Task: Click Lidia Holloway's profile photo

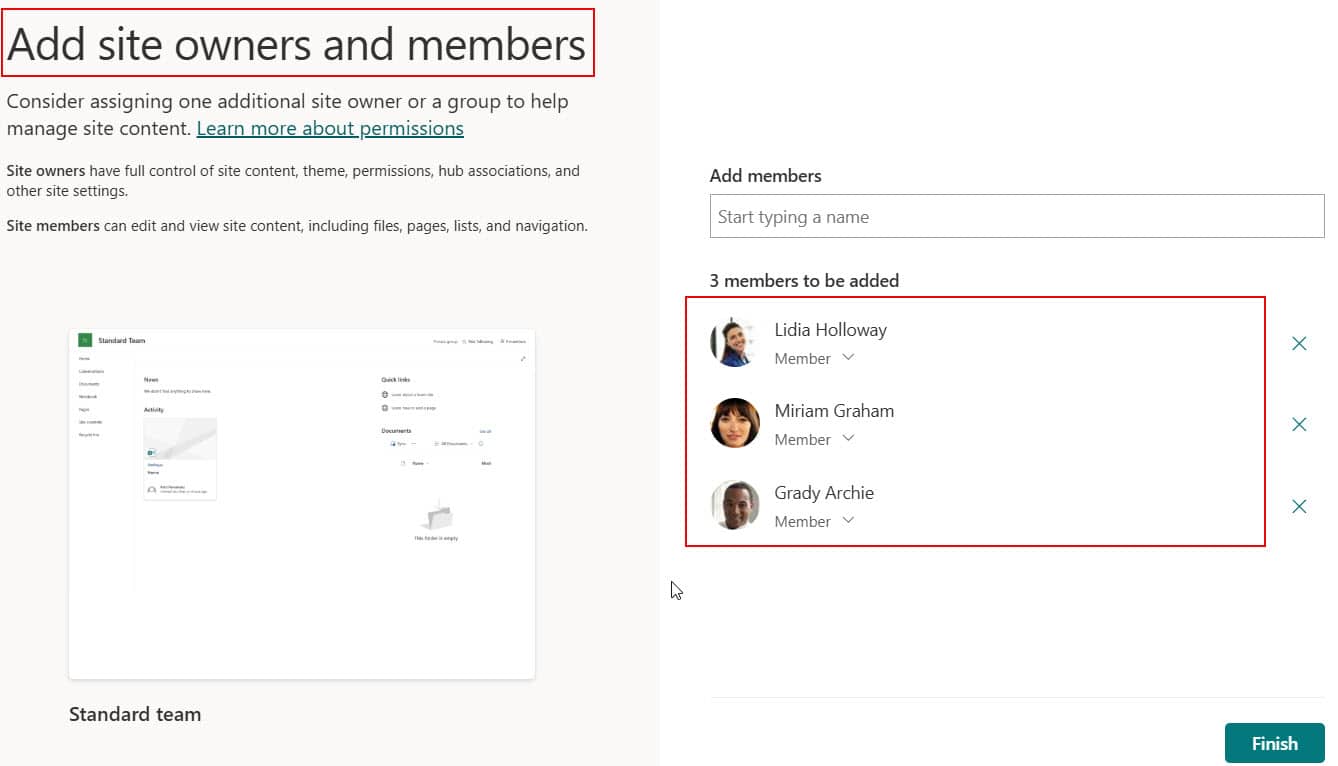Action: (x=735, y=343)
